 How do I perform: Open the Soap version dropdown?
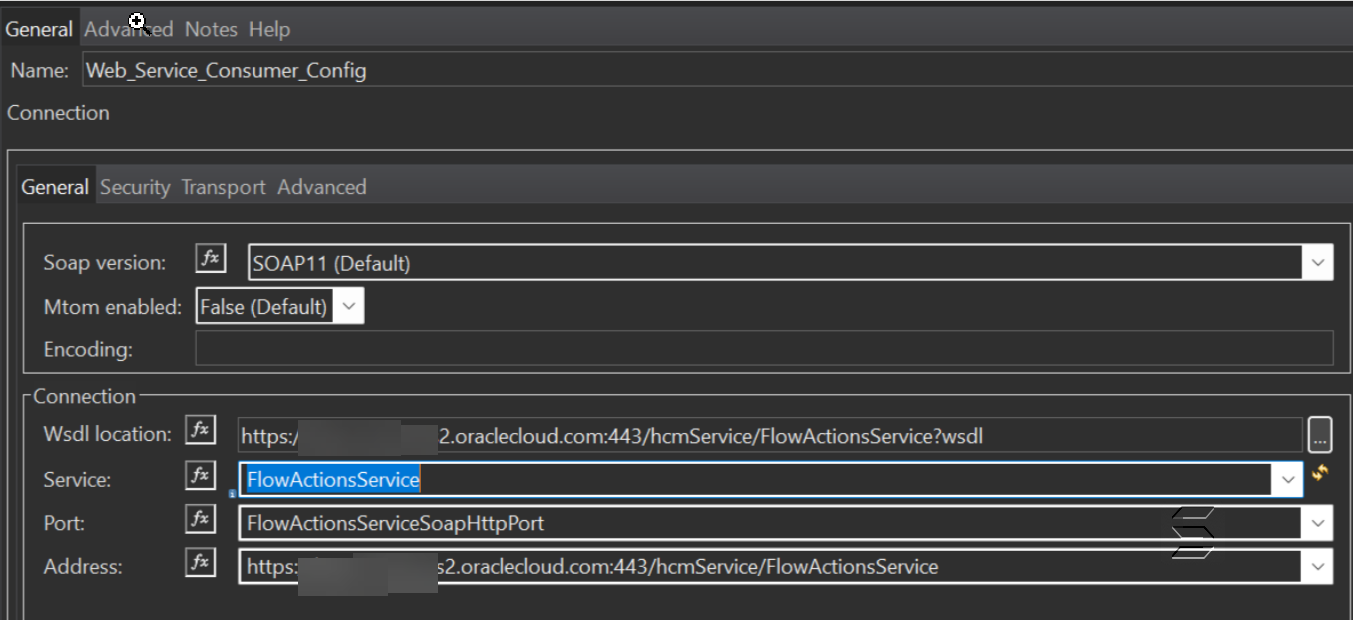click(x=1318, y=263)
